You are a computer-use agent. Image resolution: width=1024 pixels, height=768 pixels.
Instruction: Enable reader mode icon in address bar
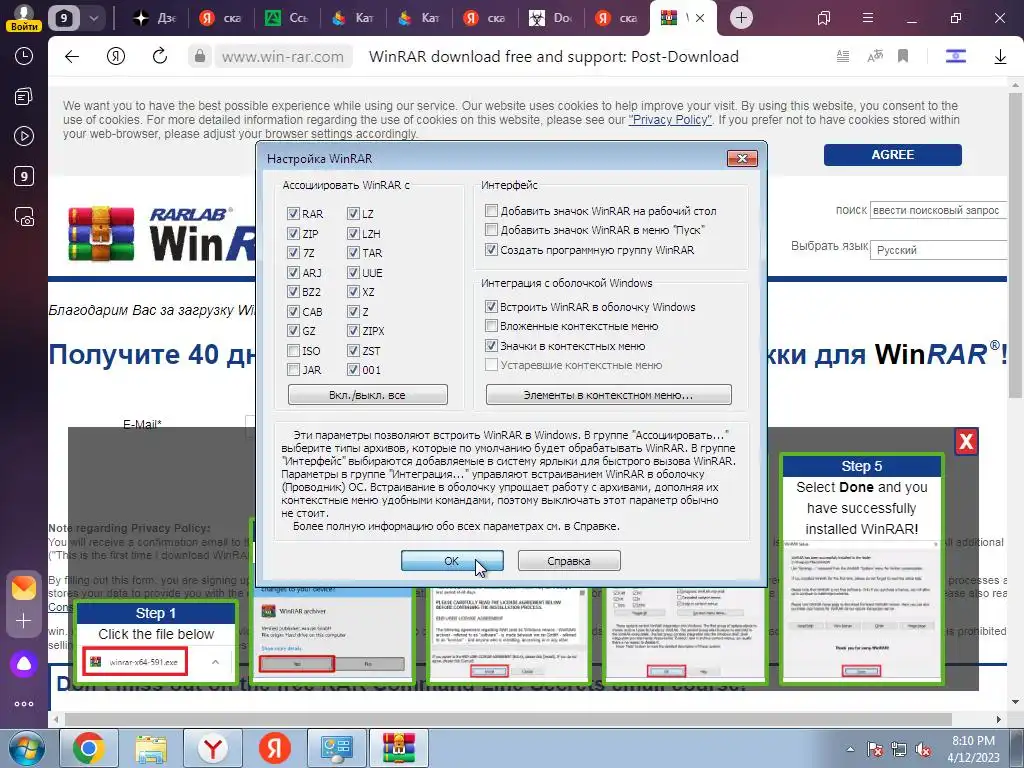(843, 57)
